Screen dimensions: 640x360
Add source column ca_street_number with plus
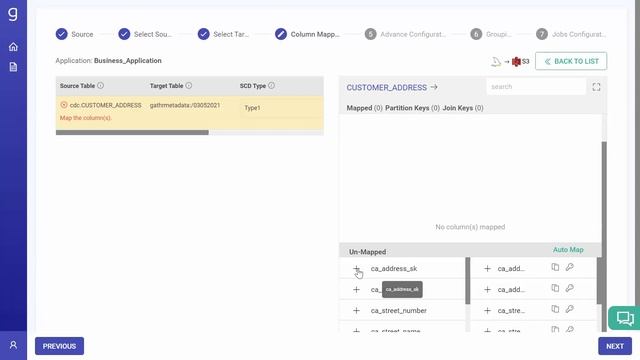[x=356, y=311]
